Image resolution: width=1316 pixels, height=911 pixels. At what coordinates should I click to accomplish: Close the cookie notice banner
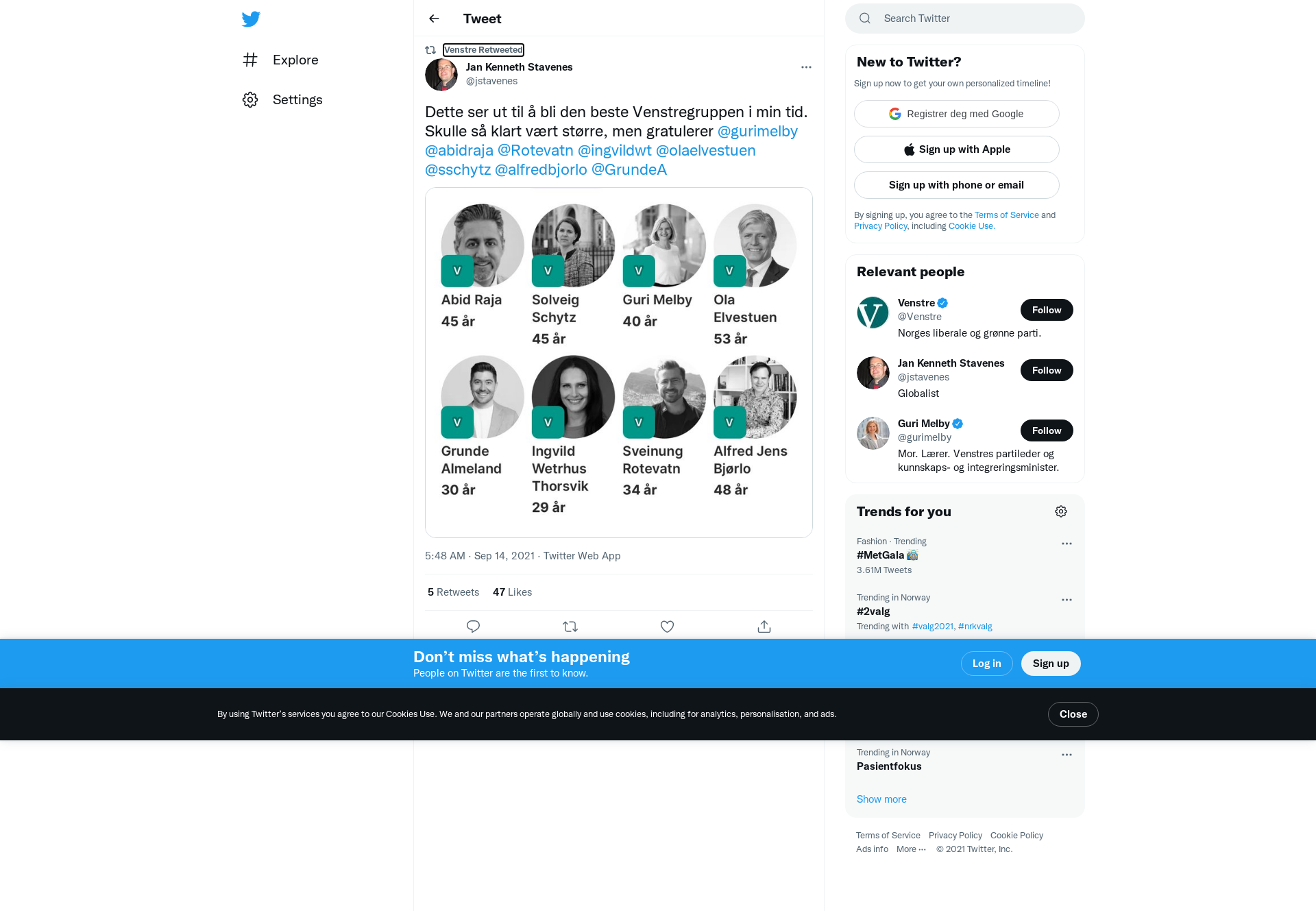pos(1073,714)
